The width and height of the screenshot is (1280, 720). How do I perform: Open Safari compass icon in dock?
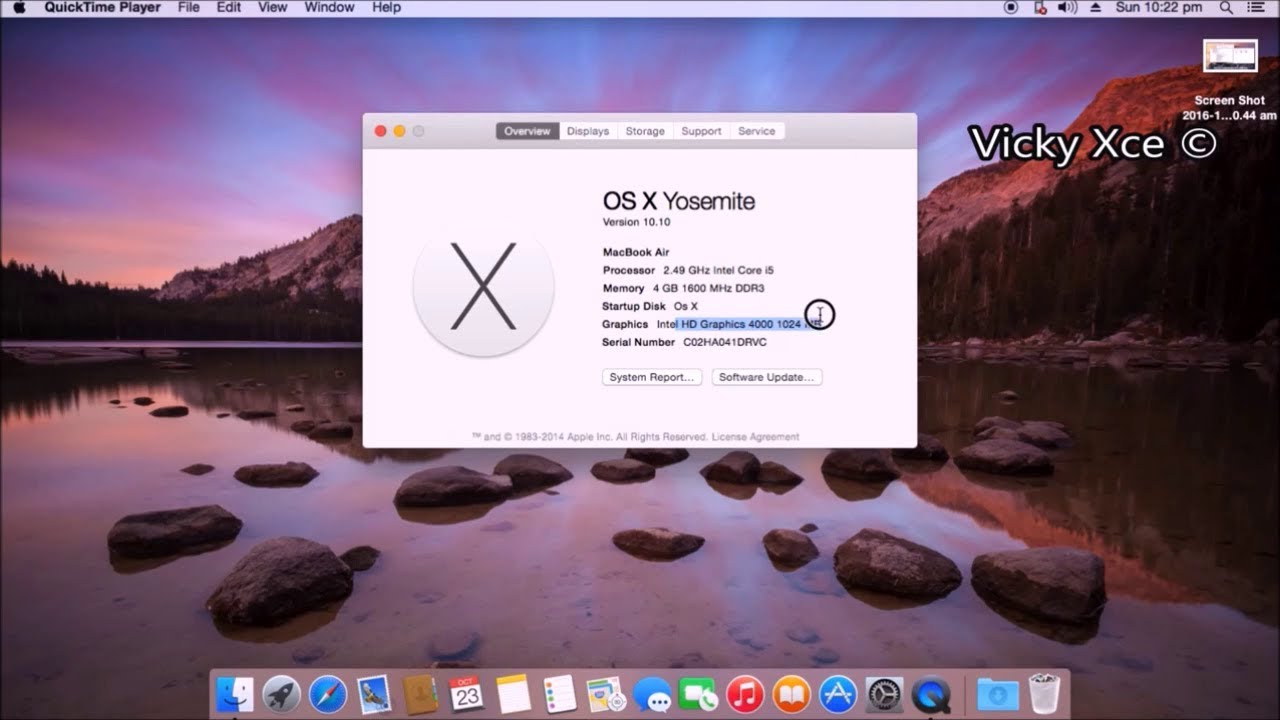328,694
